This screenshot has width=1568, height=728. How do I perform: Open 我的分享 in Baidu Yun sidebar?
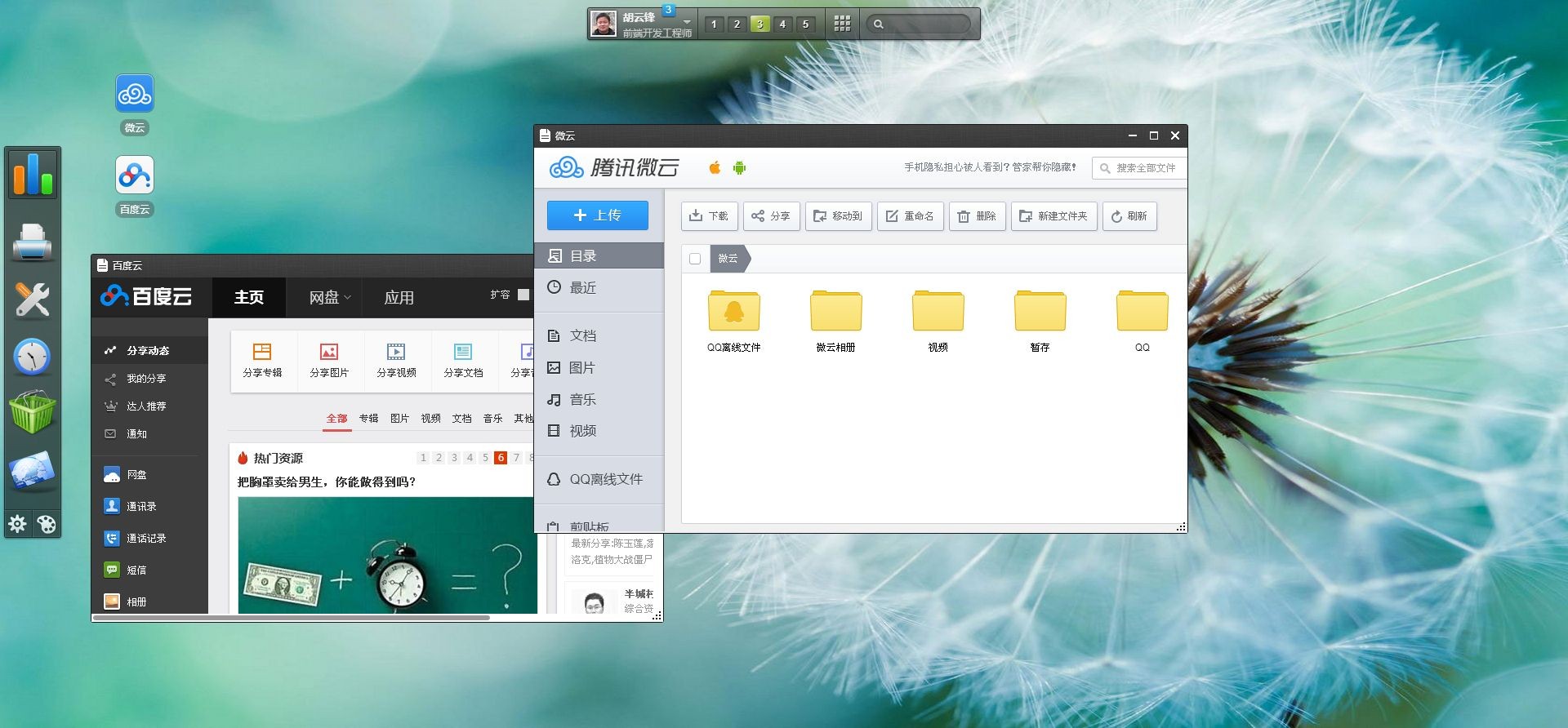(x=146, y=379)
